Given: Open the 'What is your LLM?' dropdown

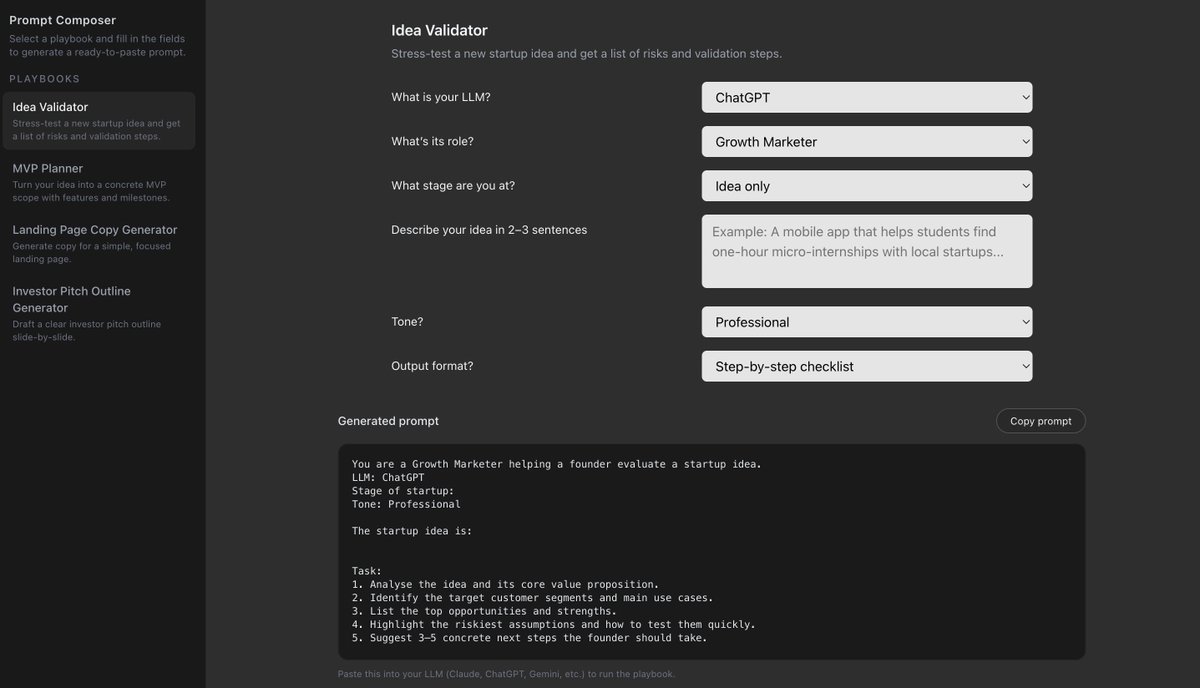Looking at the screenshot, I should pos(867,98).
